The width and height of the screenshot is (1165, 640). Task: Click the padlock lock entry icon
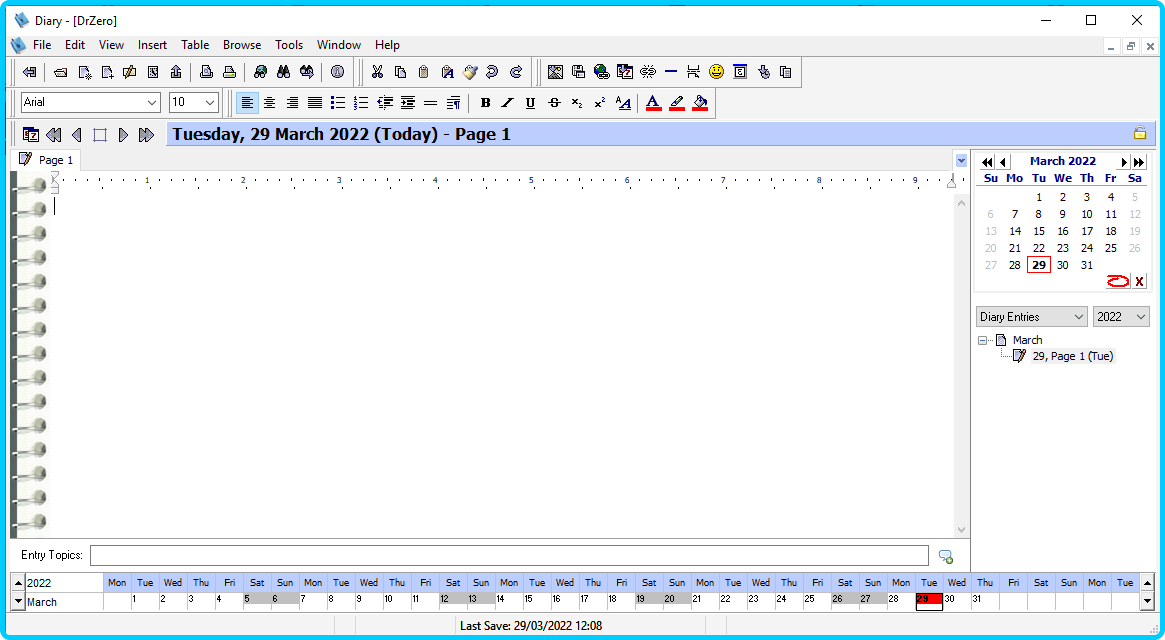pos(1140,133)
